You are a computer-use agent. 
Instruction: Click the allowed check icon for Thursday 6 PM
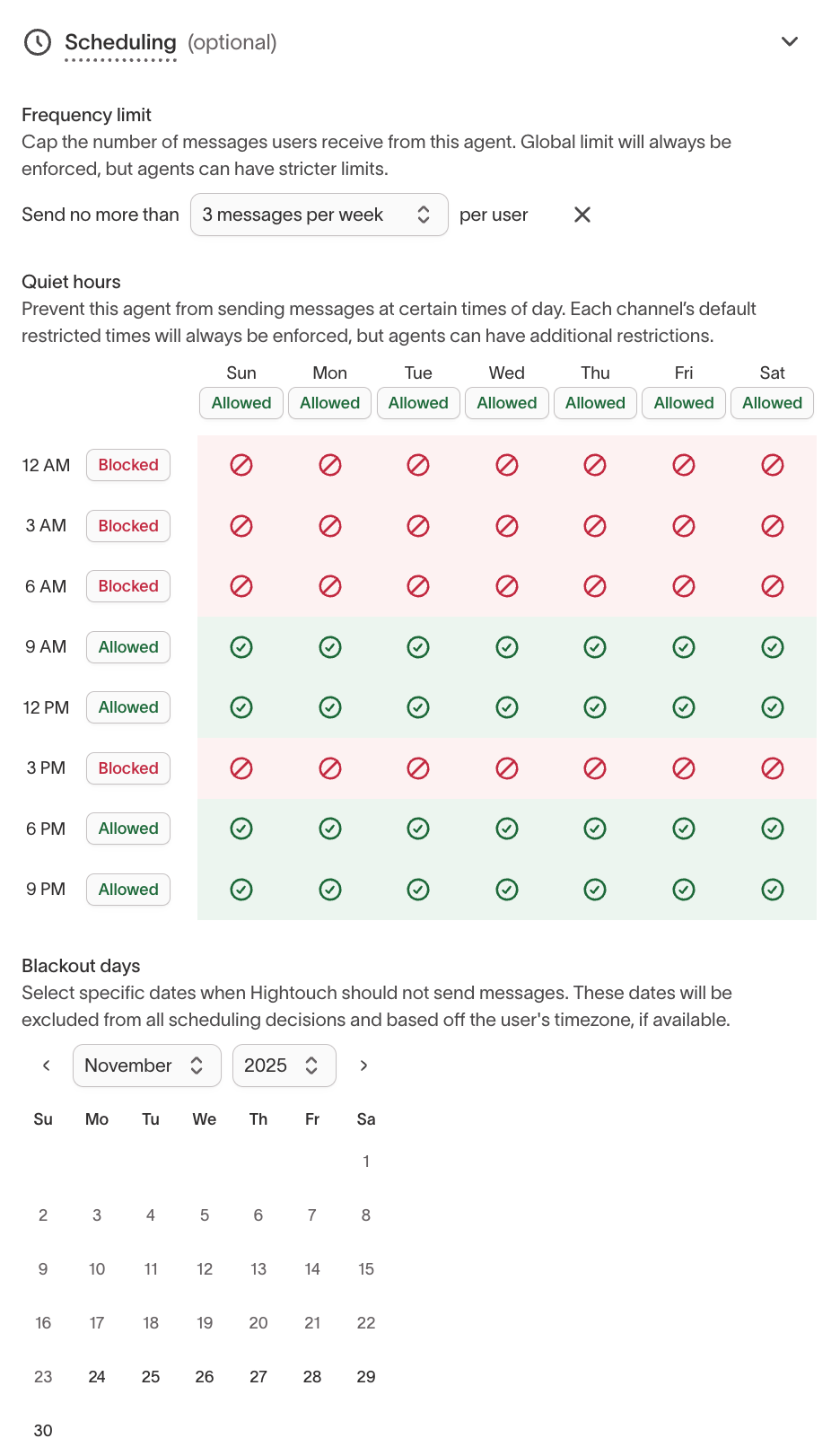(x=594, y=829)
